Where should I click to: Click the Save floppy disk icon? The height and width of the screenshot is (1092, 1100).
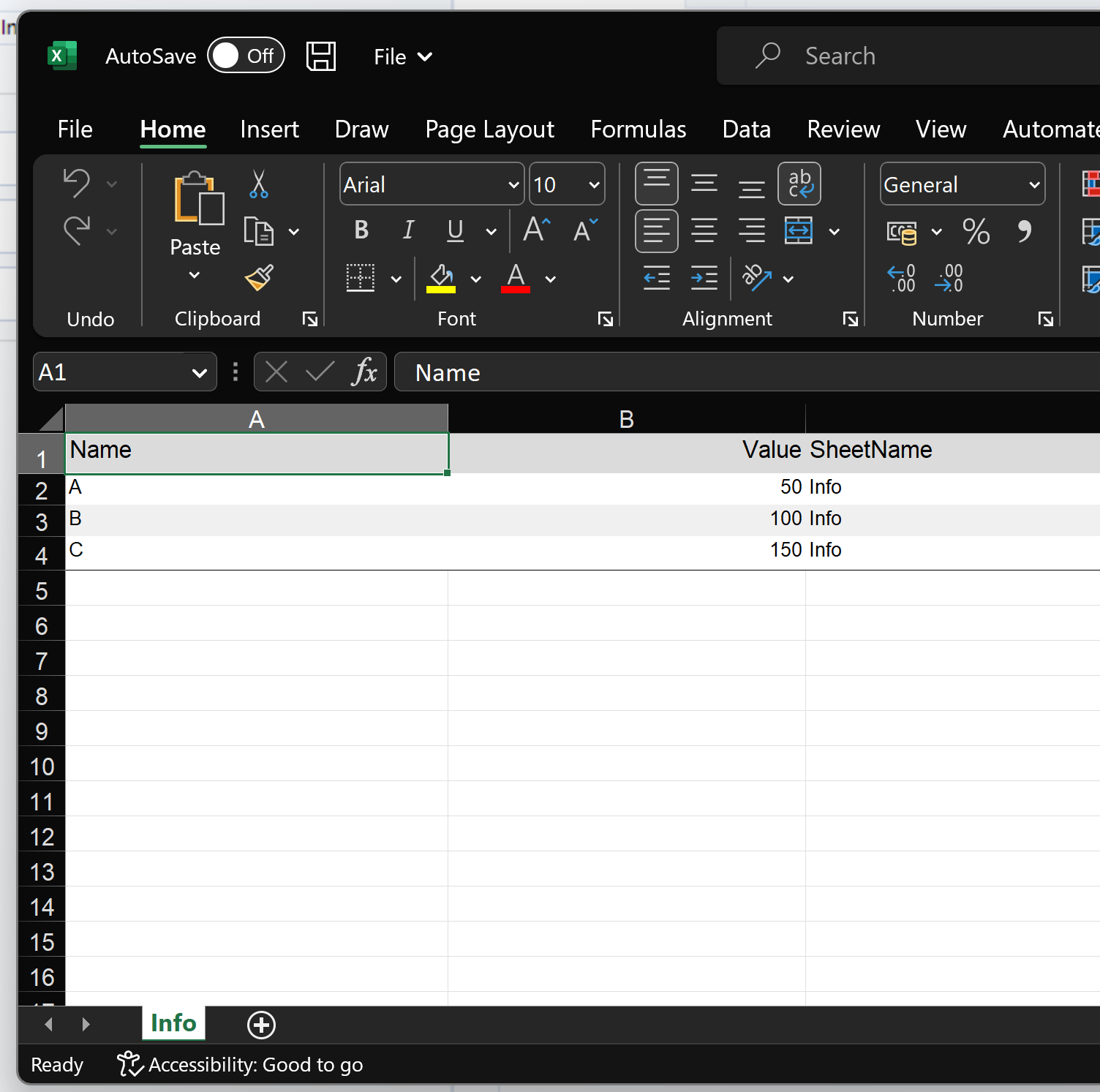320,56
